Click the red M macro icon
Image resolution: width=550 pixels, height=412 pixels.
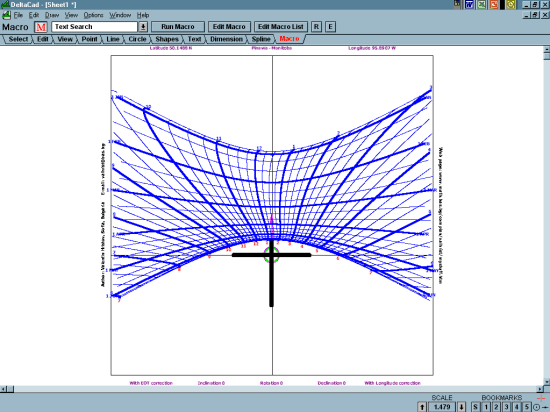click(x=41, y=27)
